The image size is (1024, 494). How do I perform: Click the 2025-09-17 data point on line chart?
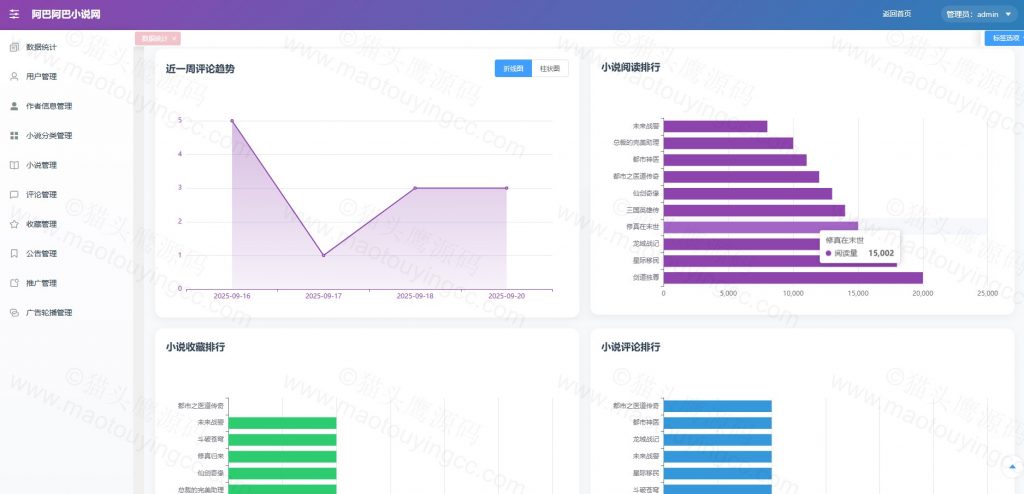coord(323,255)
